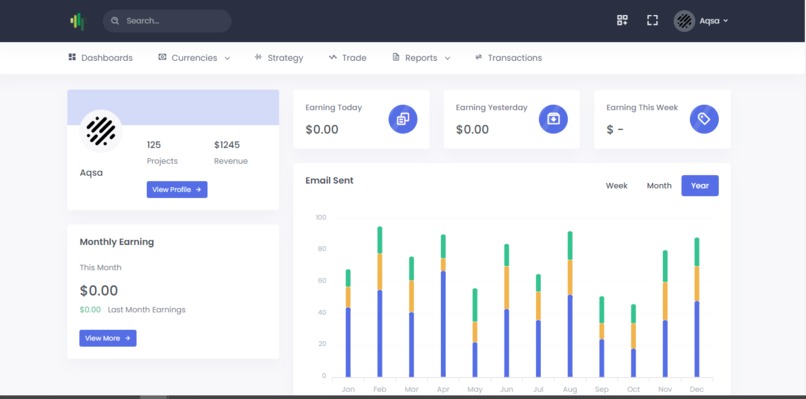Click the green bars app logo
The height and width of the screenshot is (399, 806).
pyautogui.click(x=77, y=21)
